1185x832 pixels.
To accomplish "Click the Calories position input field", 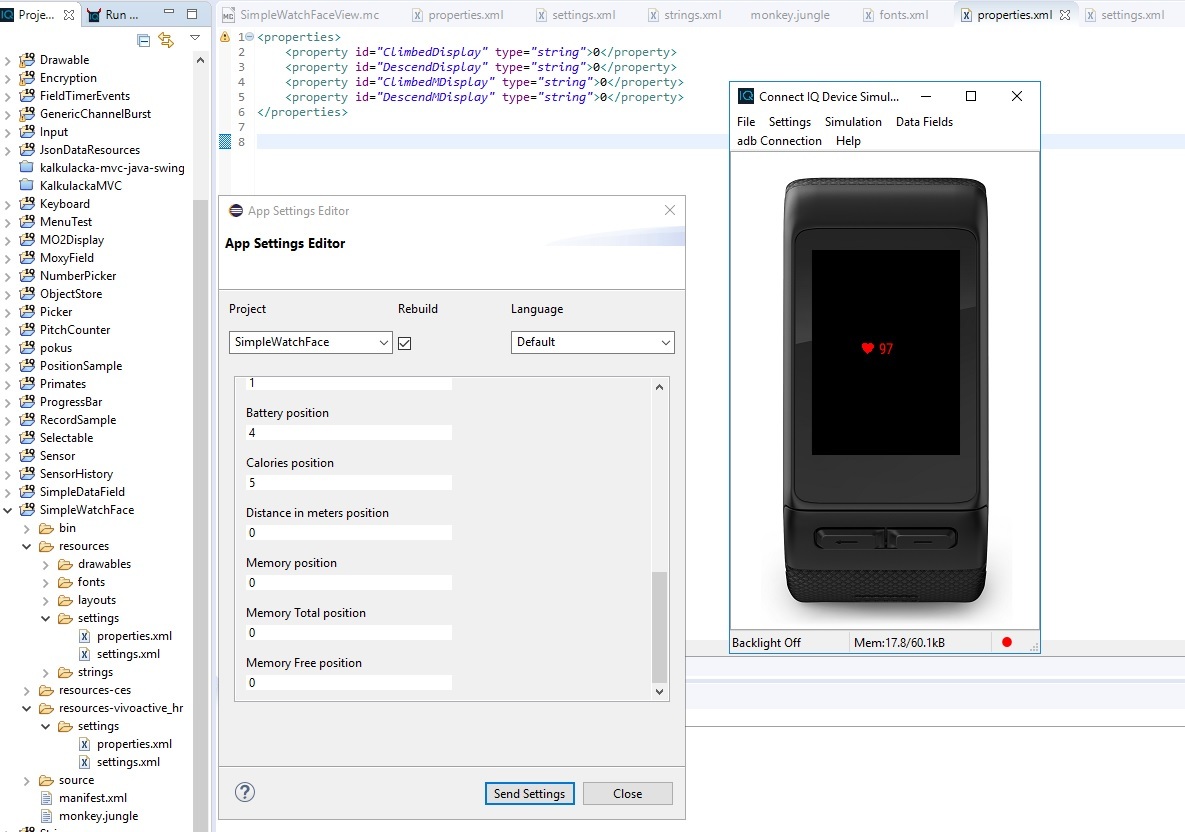I will tap(348, 483).
